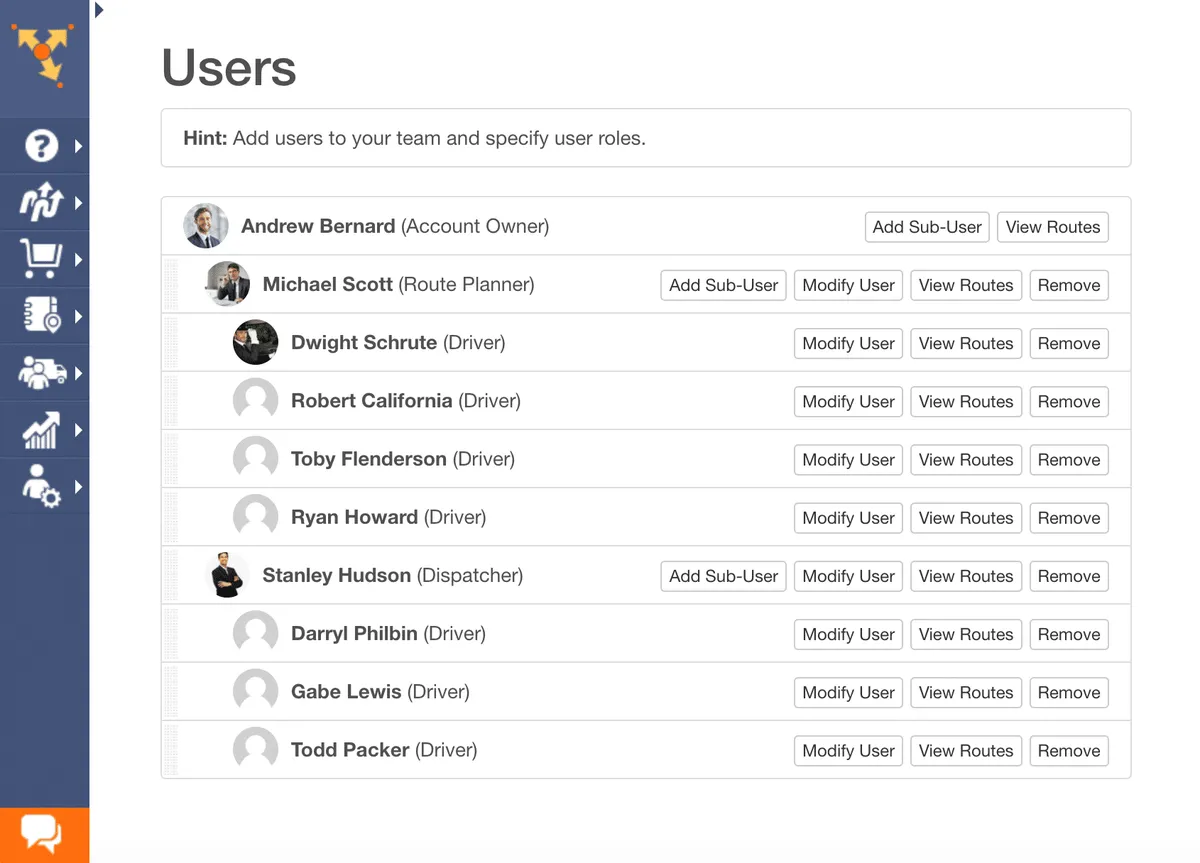Open the address book map pin icon
Screen dimensions: 1200x863
tap(41, 316)
